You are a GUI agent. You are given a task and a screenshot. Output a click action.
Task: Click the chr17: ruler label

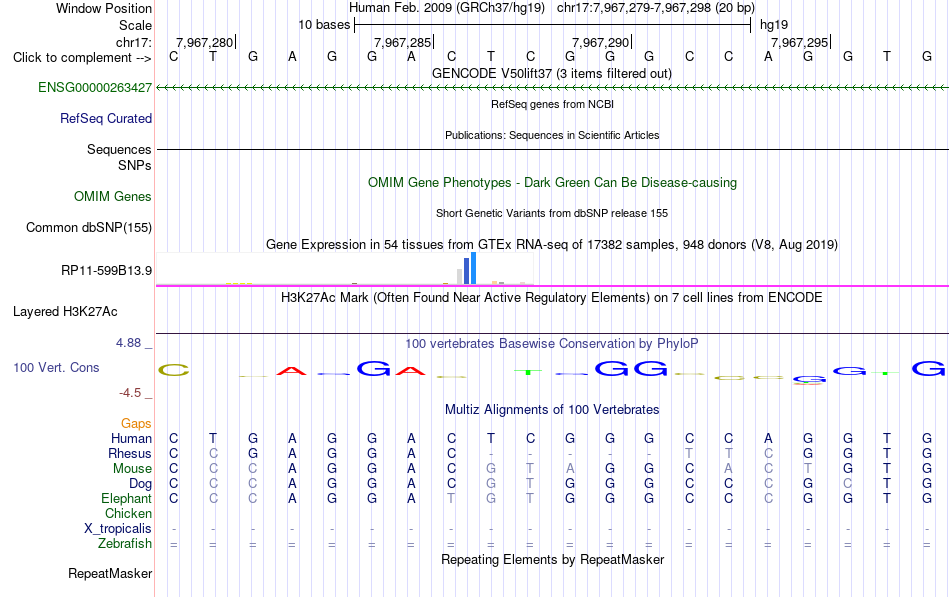tap(133, 42)
